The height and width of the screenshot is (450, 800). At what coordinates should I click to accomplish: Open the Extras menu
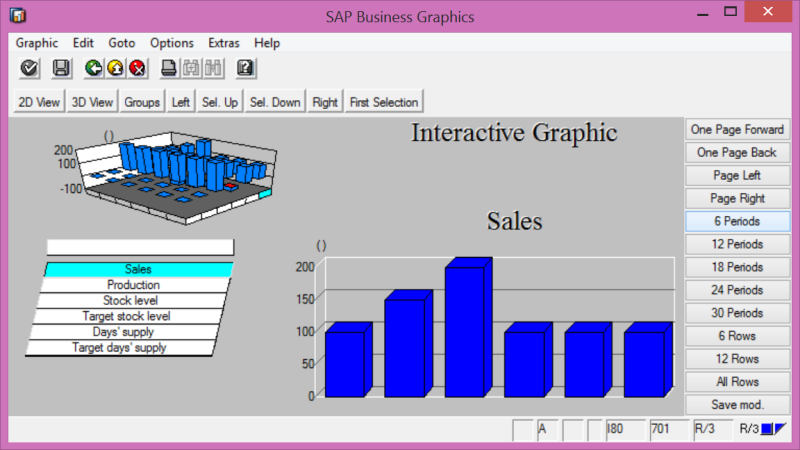(x=224, y=43)
